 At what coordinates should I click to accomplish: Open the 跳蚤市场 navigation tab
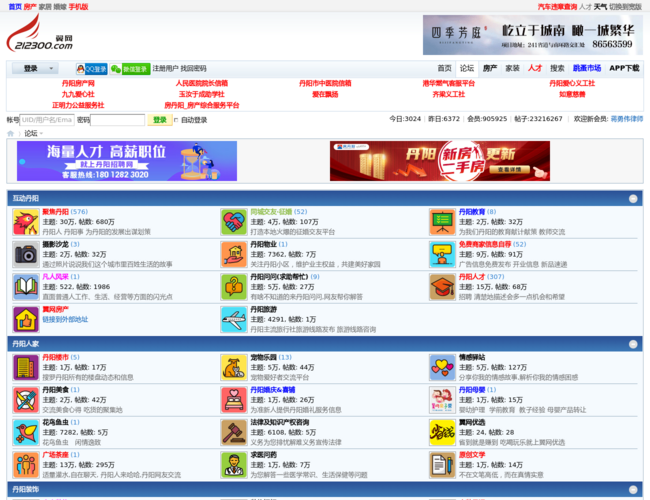[x=587, y=68]
